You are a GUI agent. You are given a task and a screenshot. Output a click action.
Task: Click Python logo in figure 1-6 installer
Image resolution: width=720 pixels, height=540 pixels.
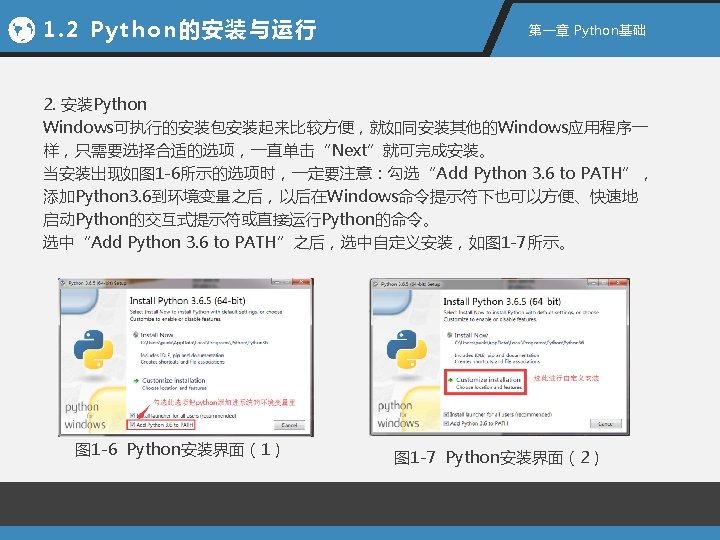click(93, 349)
